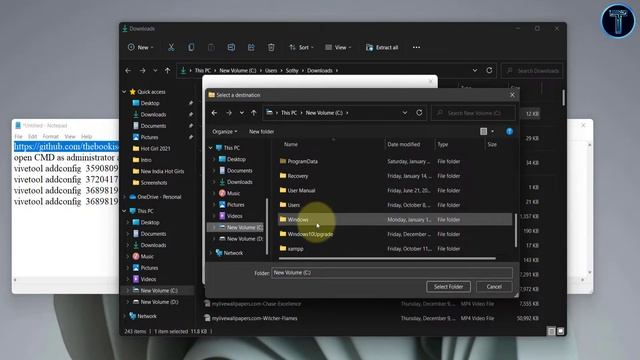Image resolution: width=640 pixels, height=360 pixels.
Task: Click the Rename icon in Explorer toolbar
Action: click(x=231, y=47)
